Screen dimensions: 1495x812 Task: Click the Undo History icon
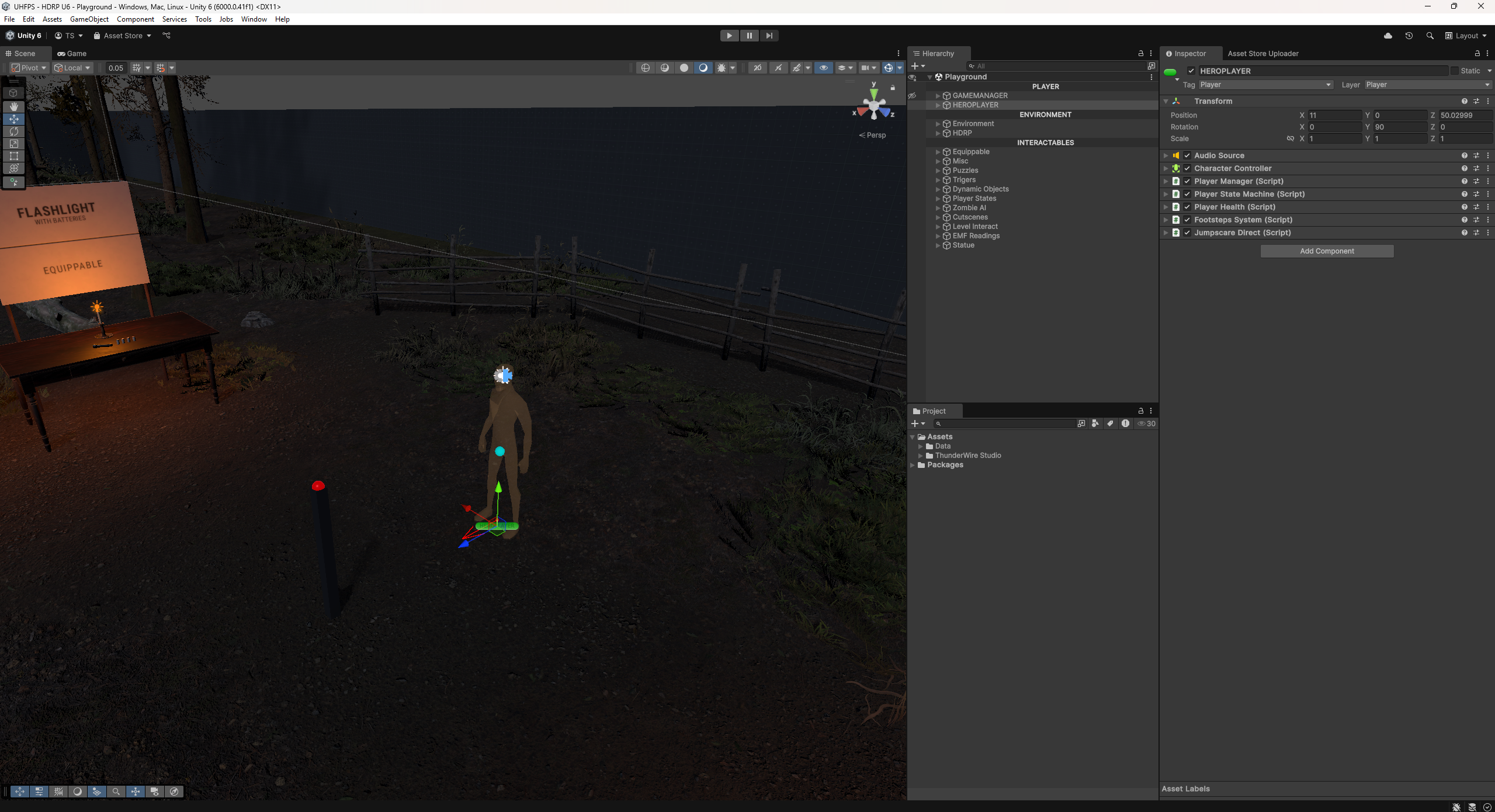1409,36
